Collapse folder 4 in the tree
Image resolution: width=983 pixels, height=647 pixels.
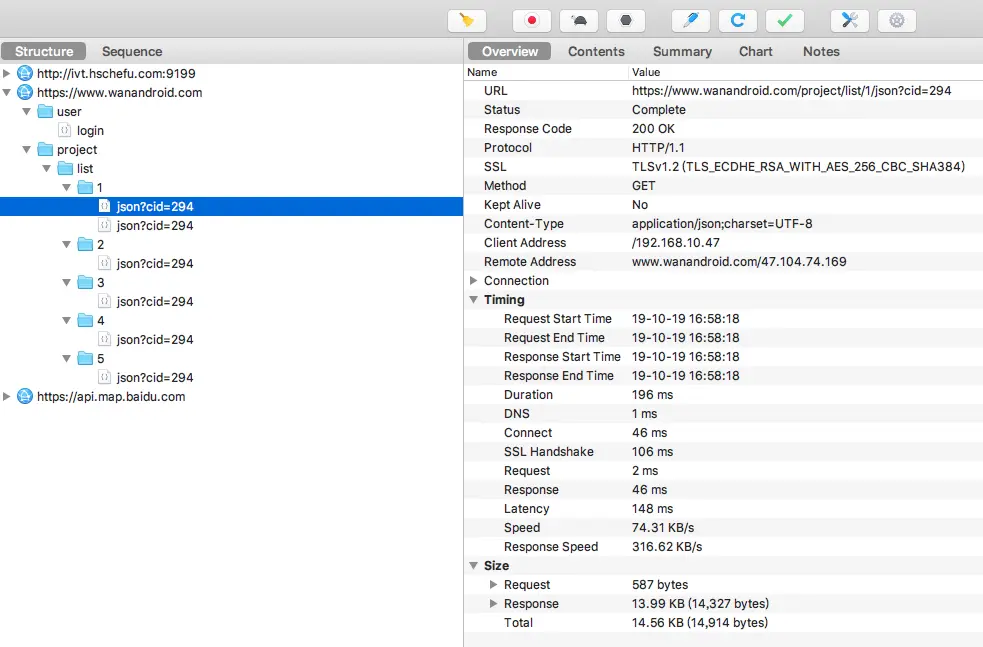point(66,320)
